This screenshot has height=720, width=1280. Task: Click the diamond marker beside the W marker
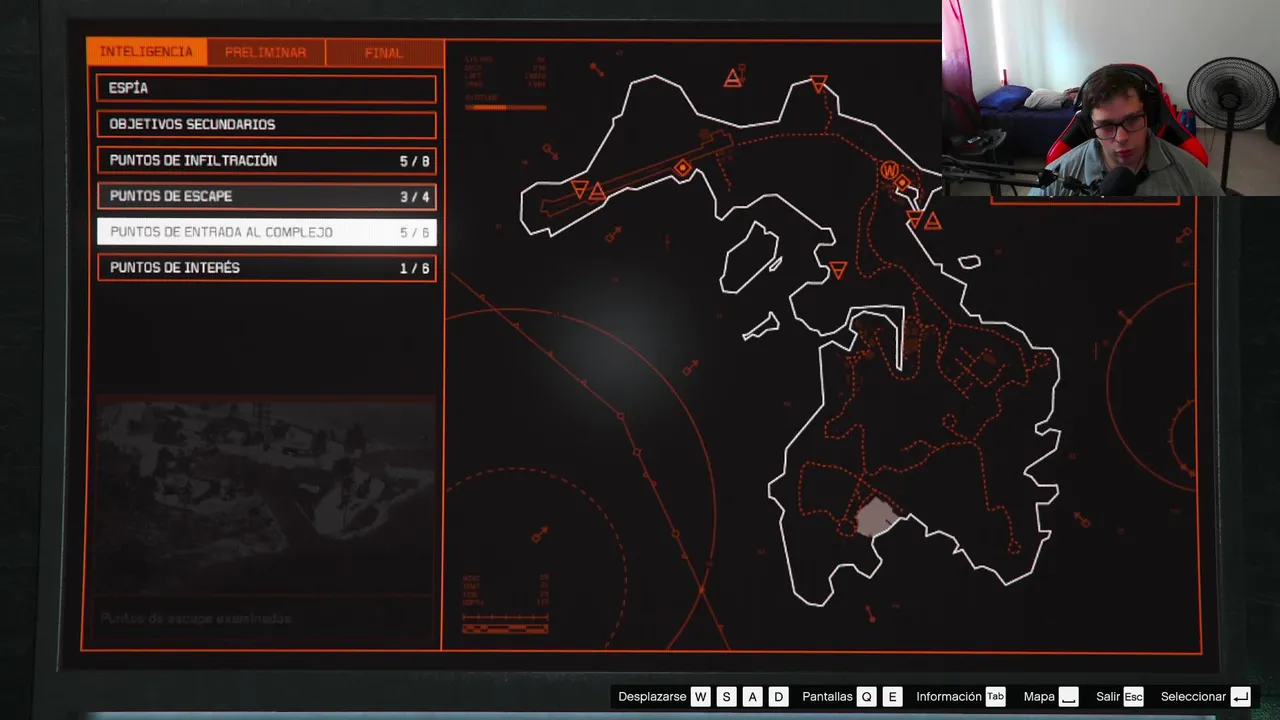[903, 183]
